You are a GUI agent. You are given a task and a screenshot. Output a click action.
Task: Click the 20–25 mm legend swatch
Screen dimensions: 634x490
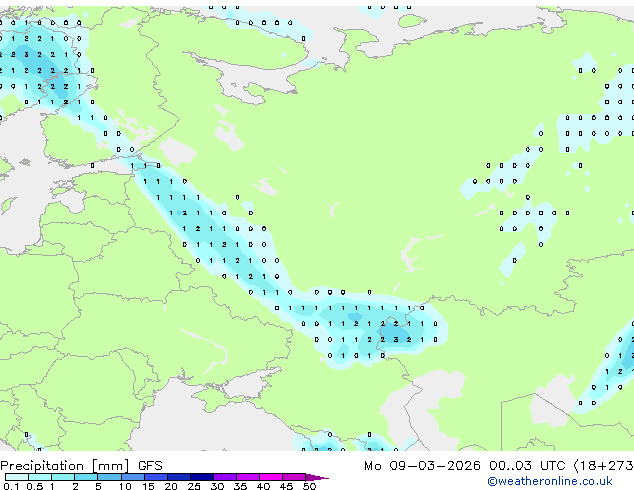pyautogui.click(x=178, y=477)
